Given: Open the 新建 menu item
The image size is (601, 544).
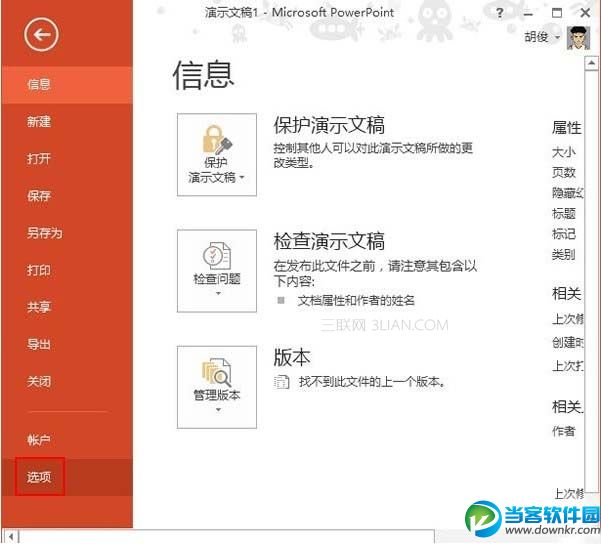Looking at the screenshot, I should [67, 122].
